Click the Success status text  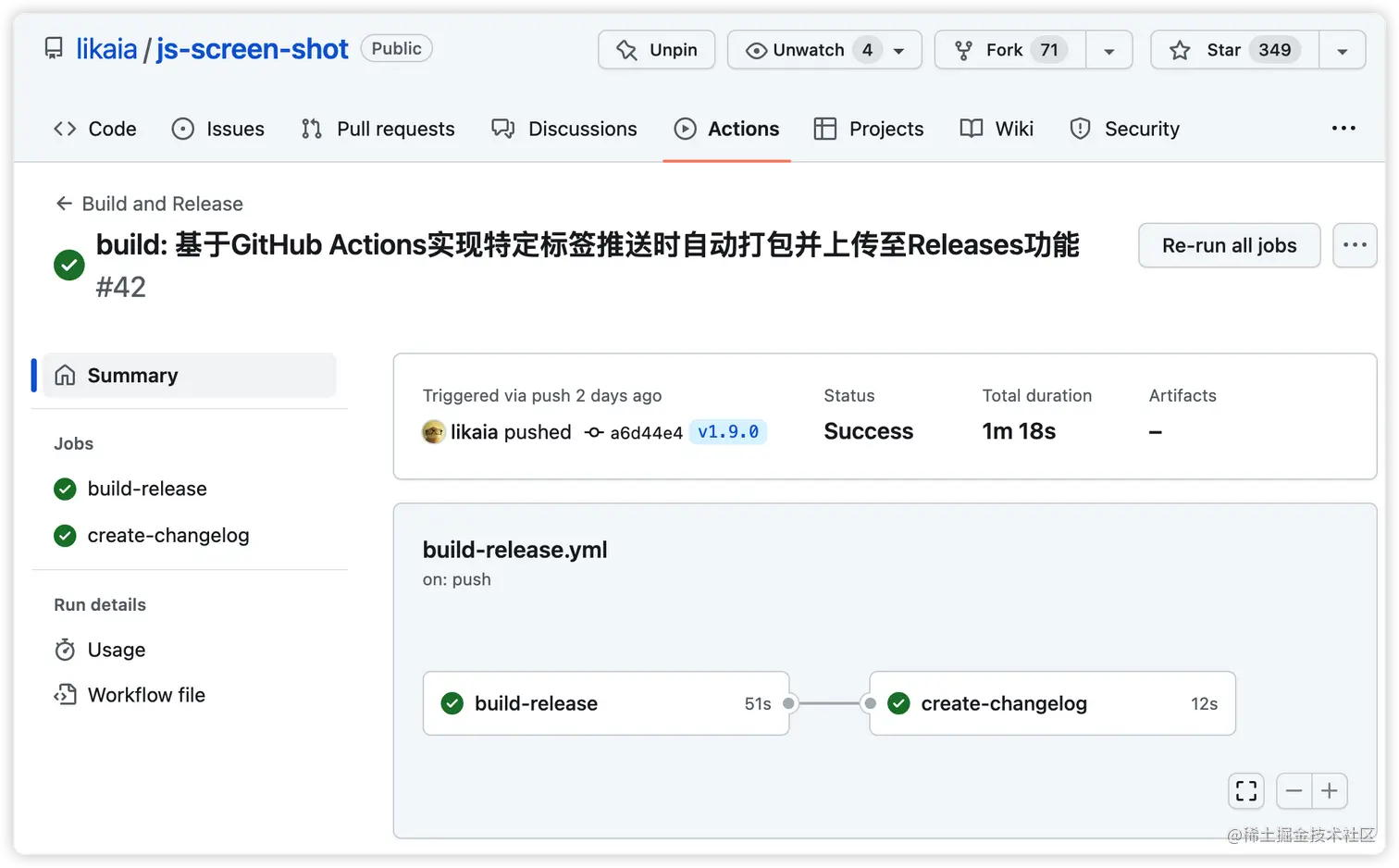(869, 431)
